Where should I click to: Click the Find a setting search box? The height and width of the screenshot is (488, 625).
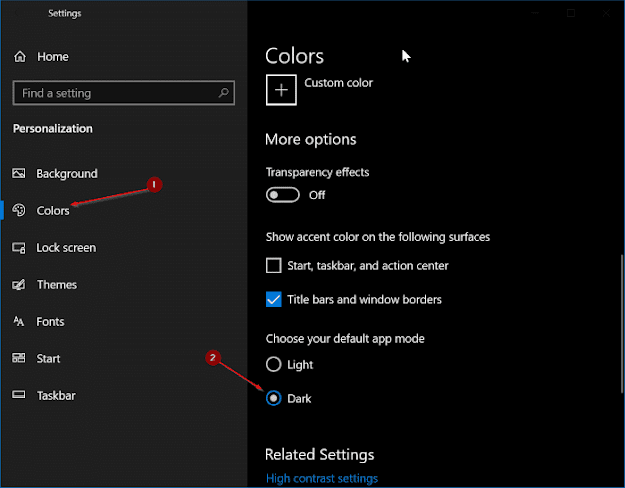point(115,93)
